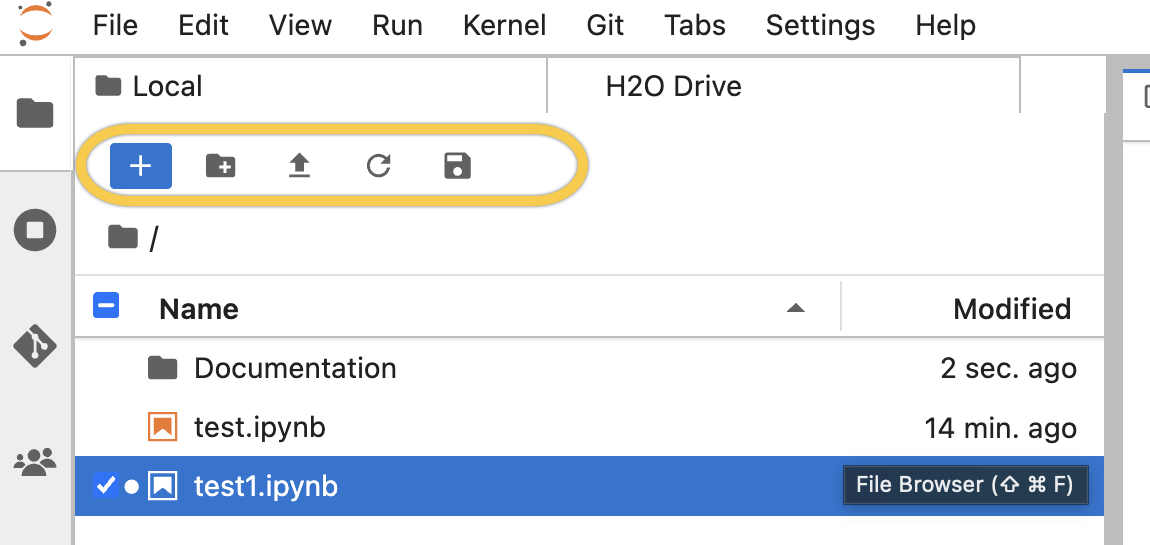Toggle sort order via Name column arrow
Screen dimensions: 1150x545
click(x=796, y=309)
